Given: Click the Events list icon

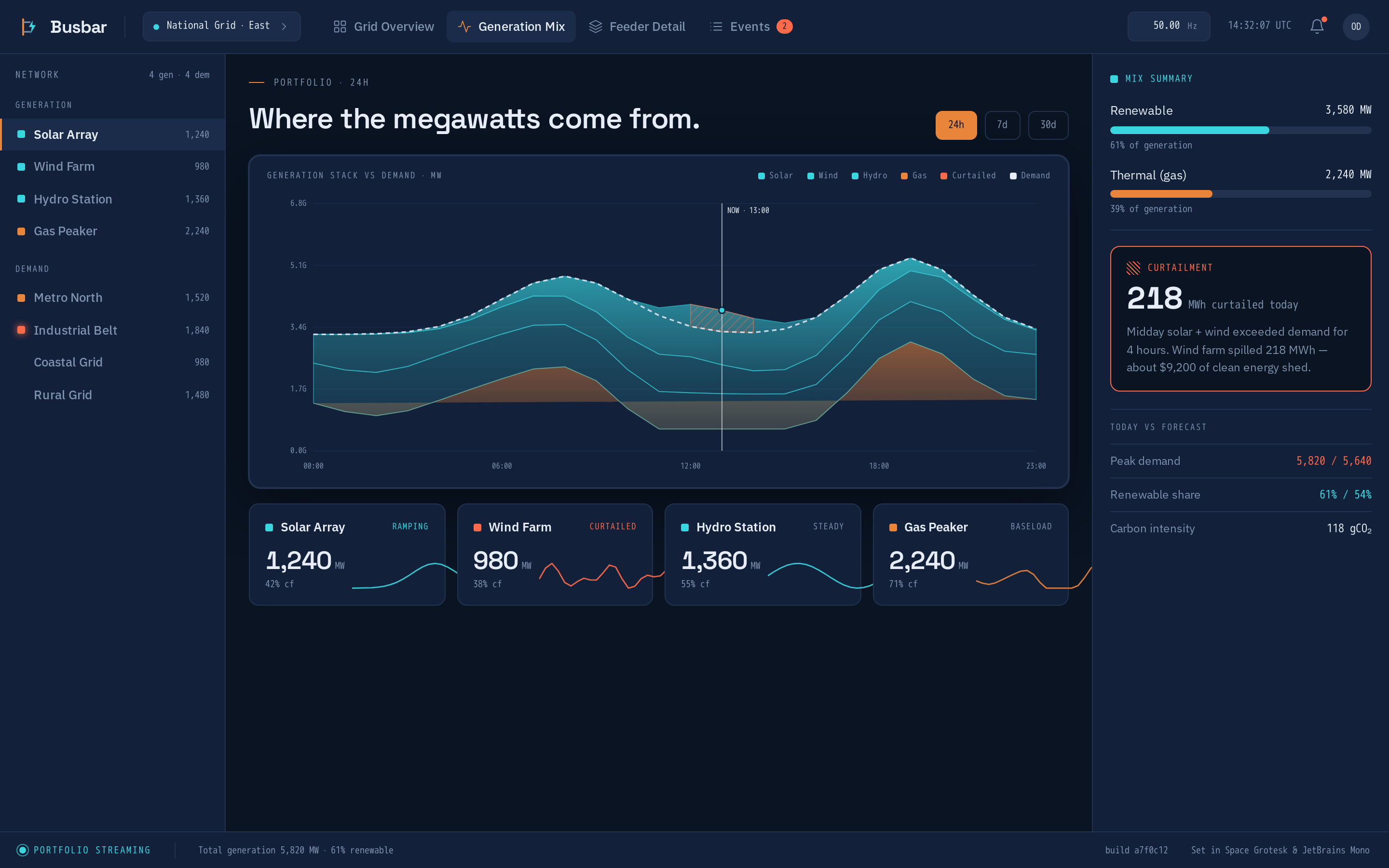Looking at the screenshot, I should (716, 27).
